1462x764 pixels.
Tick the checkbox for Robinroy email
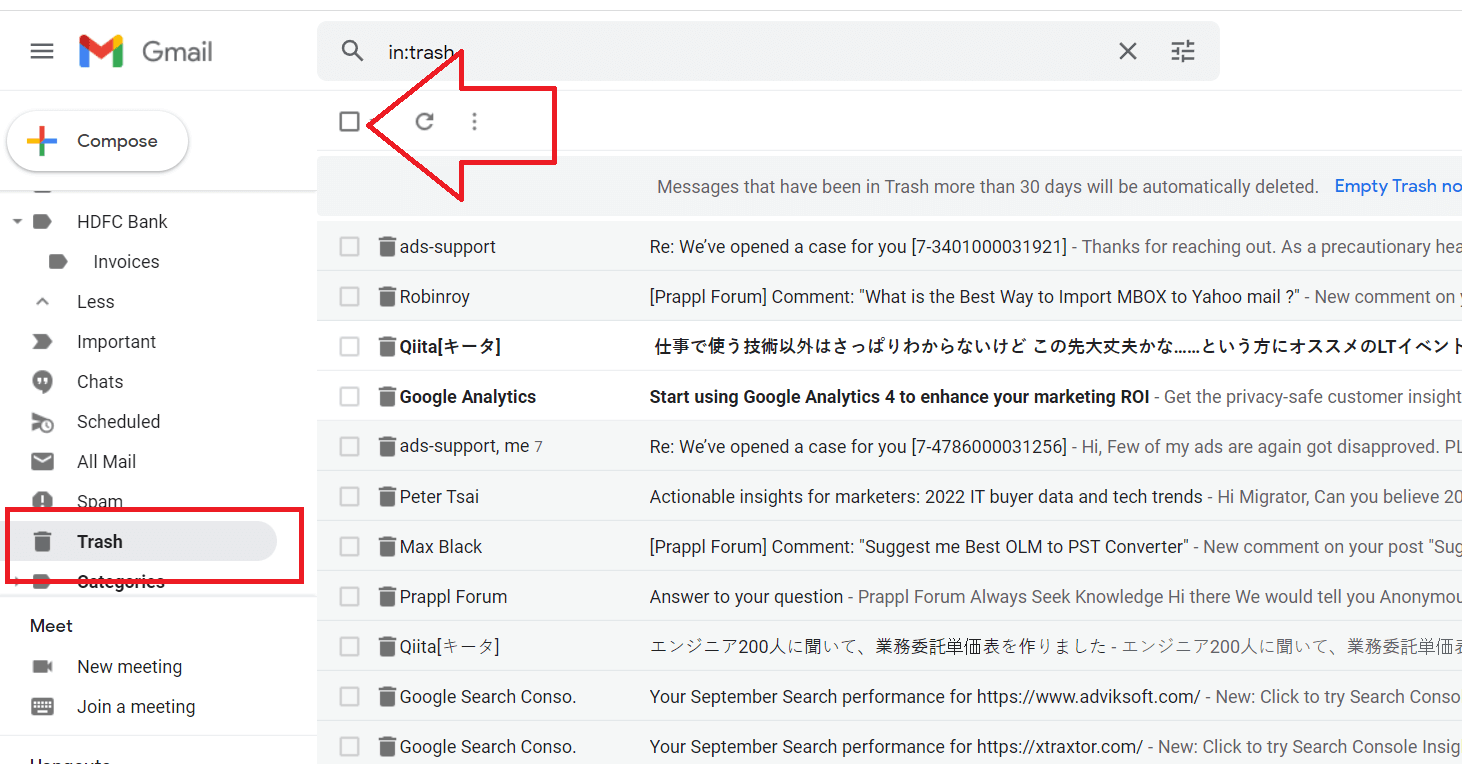(x=349, y=296)
